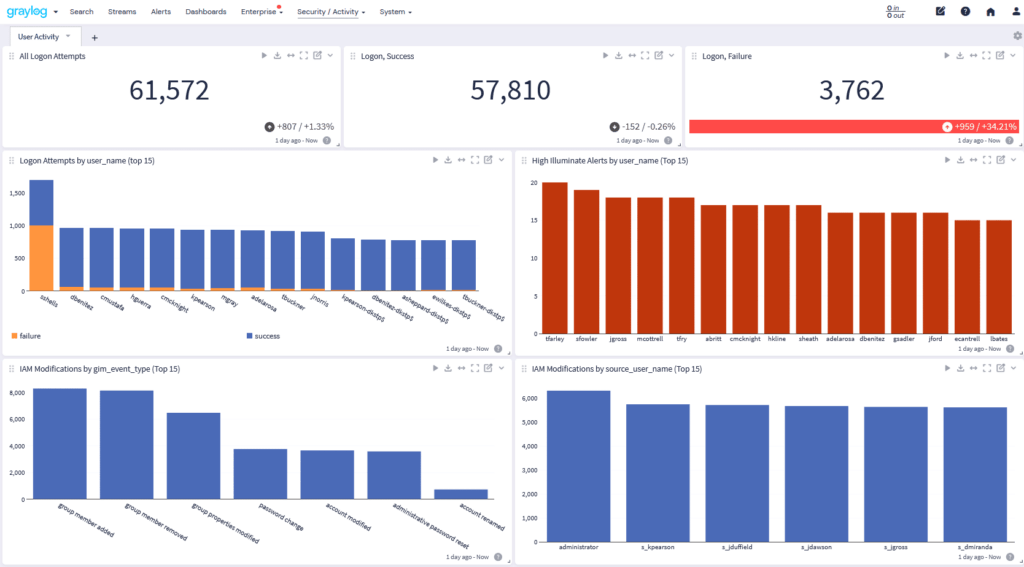
Task: Select the User Activity dashboard tab
Action: point(38,36)
